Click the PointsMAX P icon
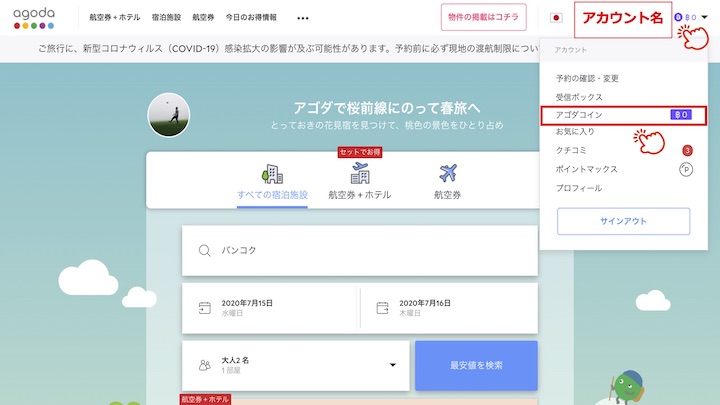This screenshot has height=405, width=720. (x=686, y=169)
